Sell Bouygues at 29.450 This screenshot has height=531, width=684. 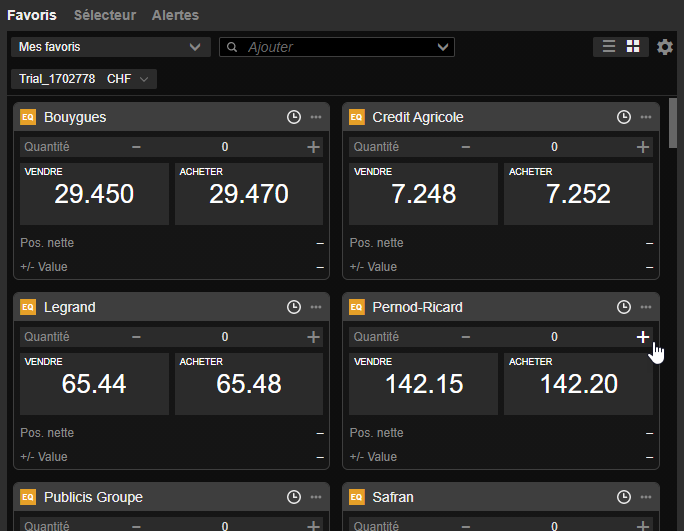(x=94, y=194)
